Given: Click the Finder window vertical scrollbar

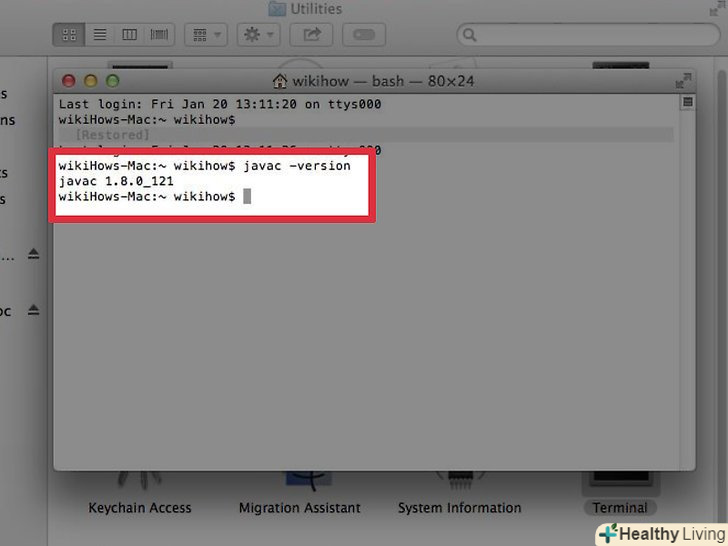Looking at the screenshot, I should 722,297.
